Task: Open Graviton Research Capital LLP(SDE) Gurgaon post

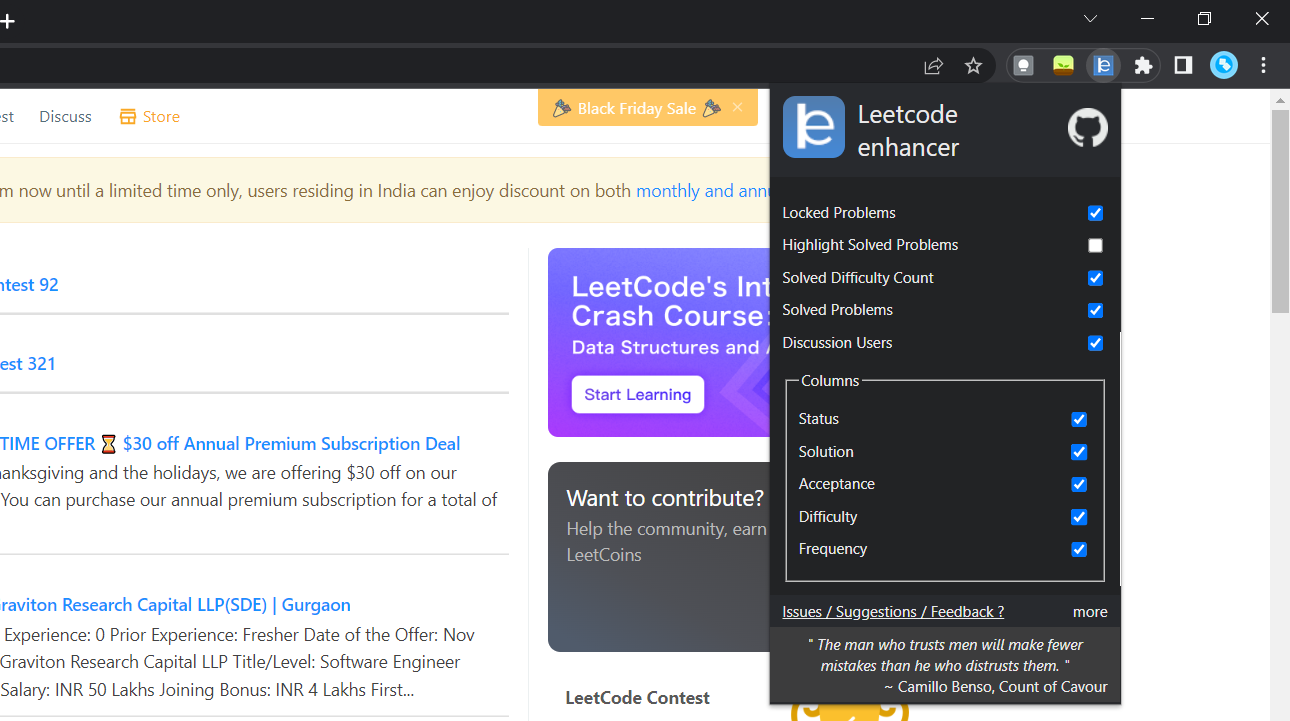Action: pos(175,605)
